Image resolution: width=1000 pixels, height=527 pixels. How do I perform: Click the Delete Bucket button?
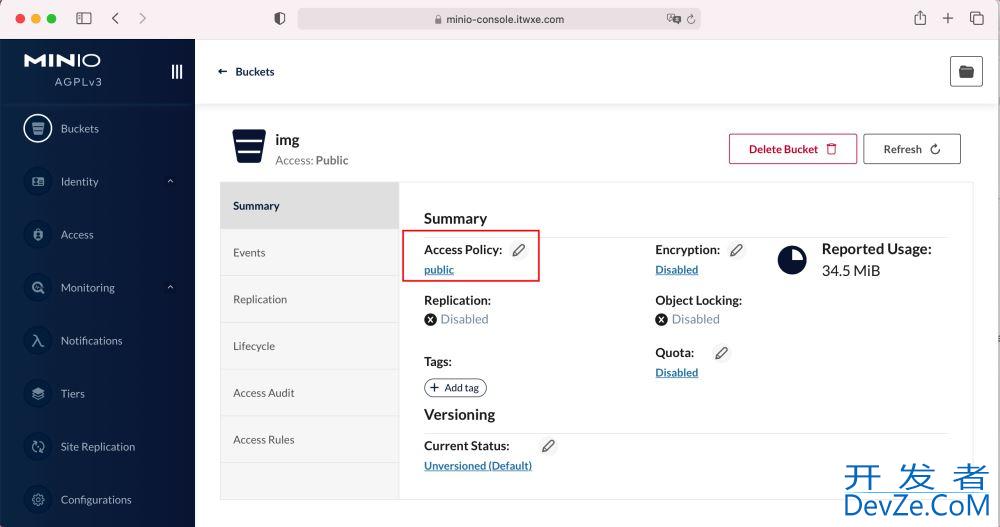pos(793,149)
